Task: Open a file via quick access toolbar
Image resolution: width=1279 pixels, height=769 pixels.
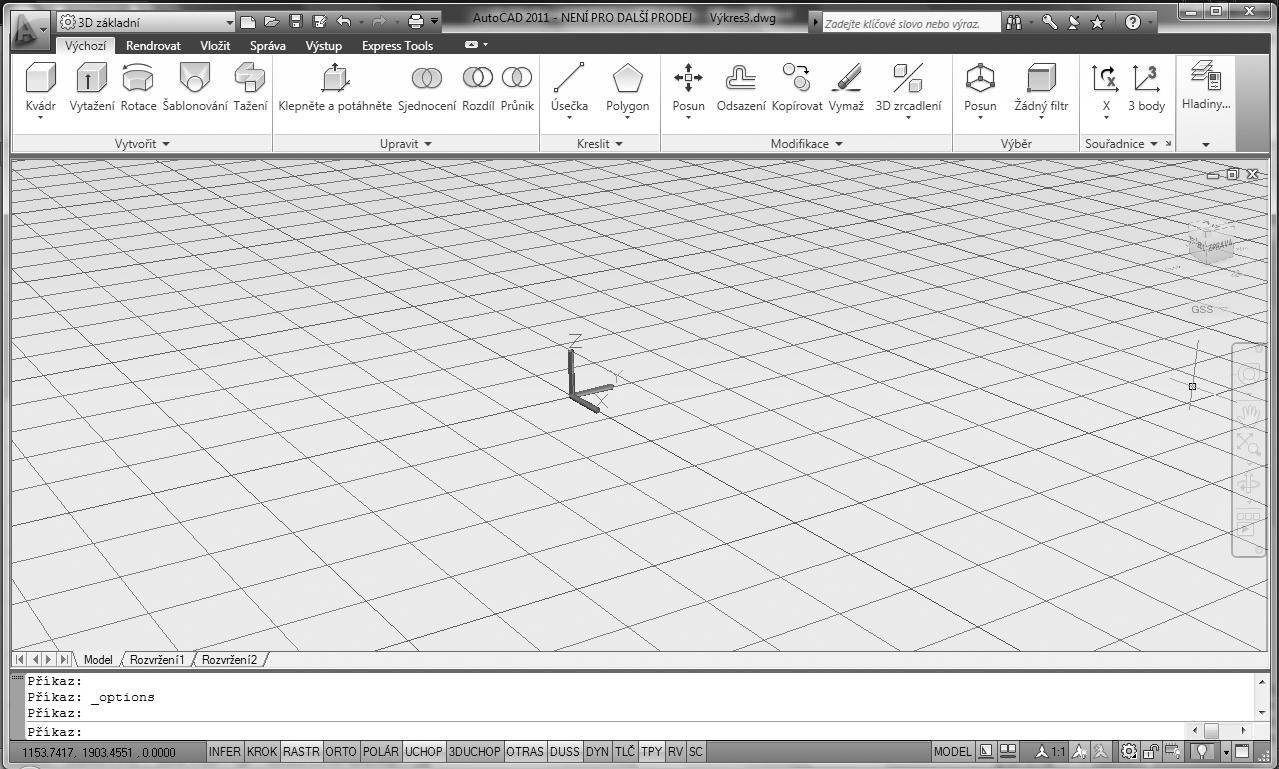Action: click(272, 21)
